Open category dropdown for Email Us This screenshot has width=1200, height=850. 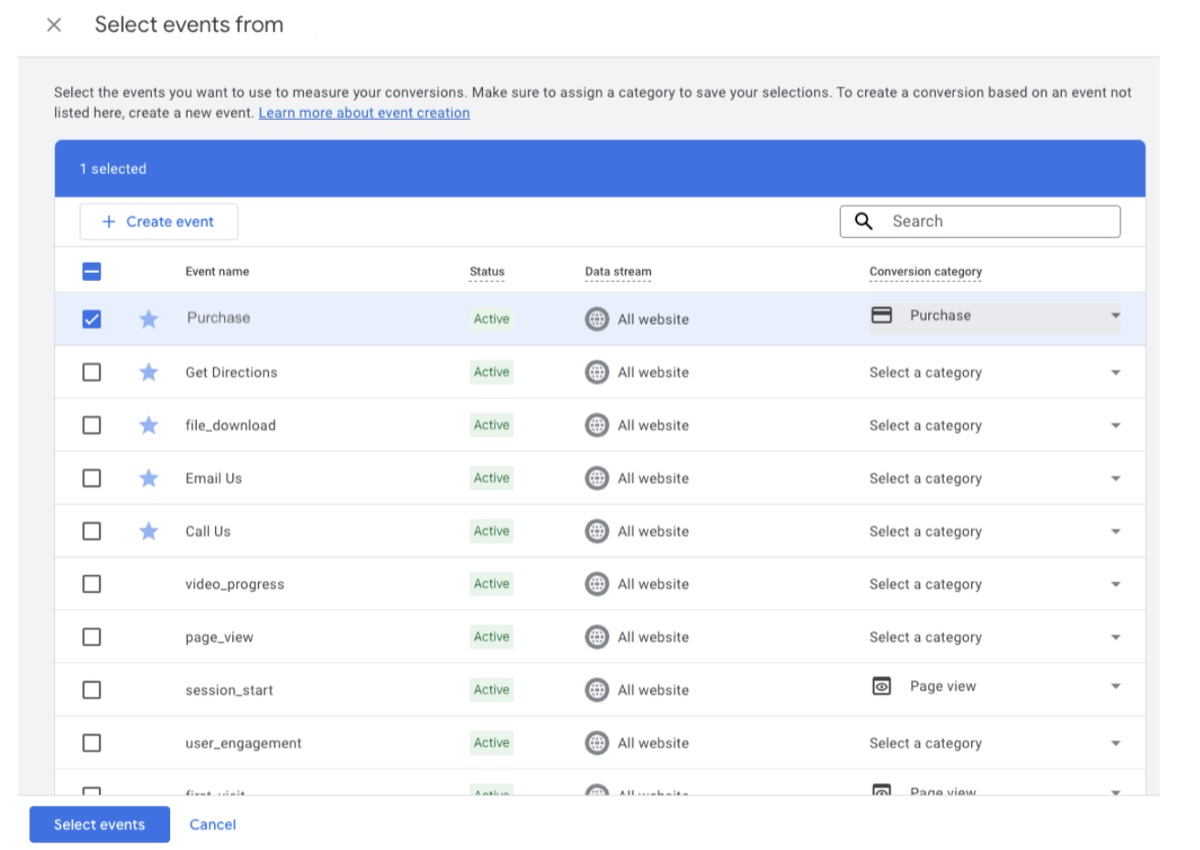click(x=995, y=478)
